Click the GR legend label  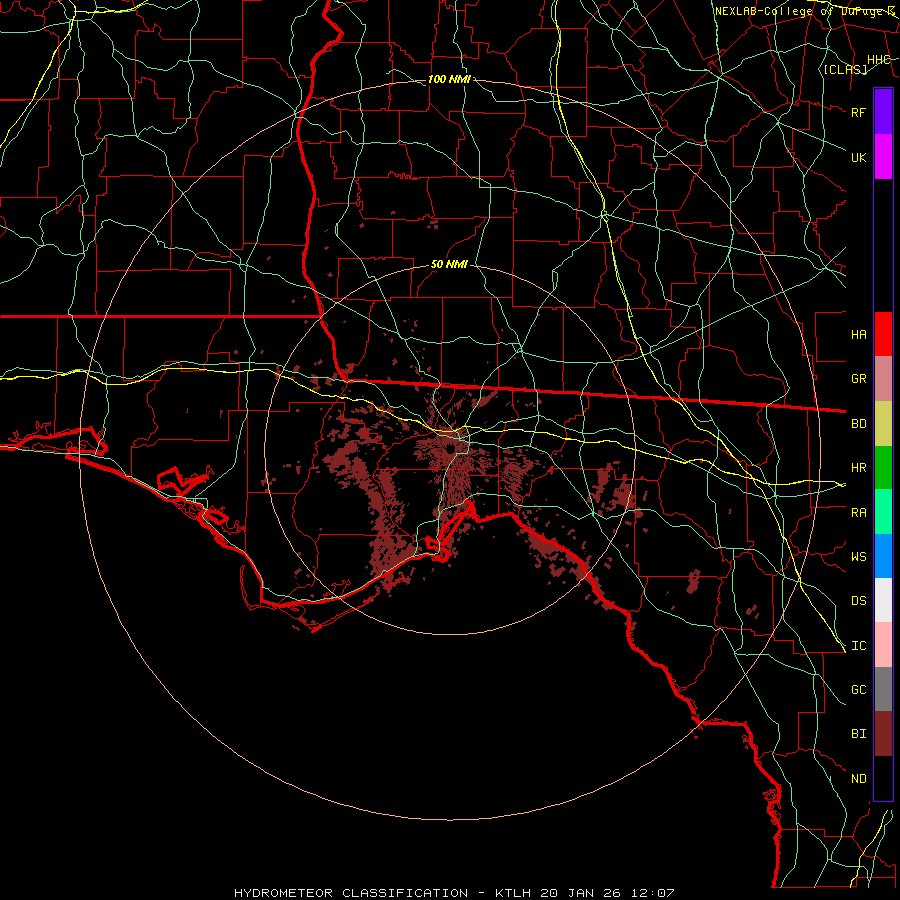[858, 379]
